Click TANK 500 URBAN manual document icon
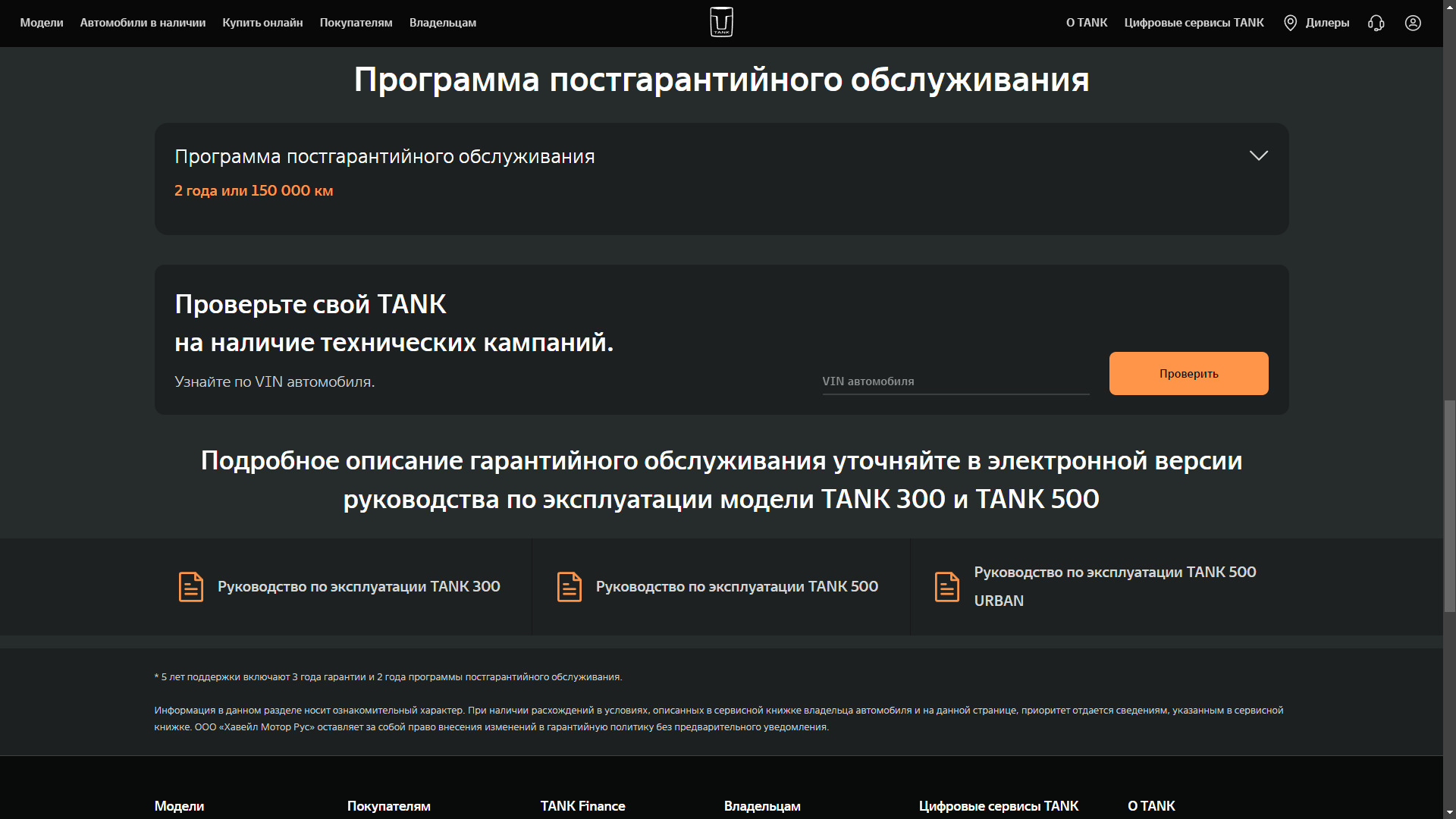The image size is (1456, 819). click(x=946, y=587)
